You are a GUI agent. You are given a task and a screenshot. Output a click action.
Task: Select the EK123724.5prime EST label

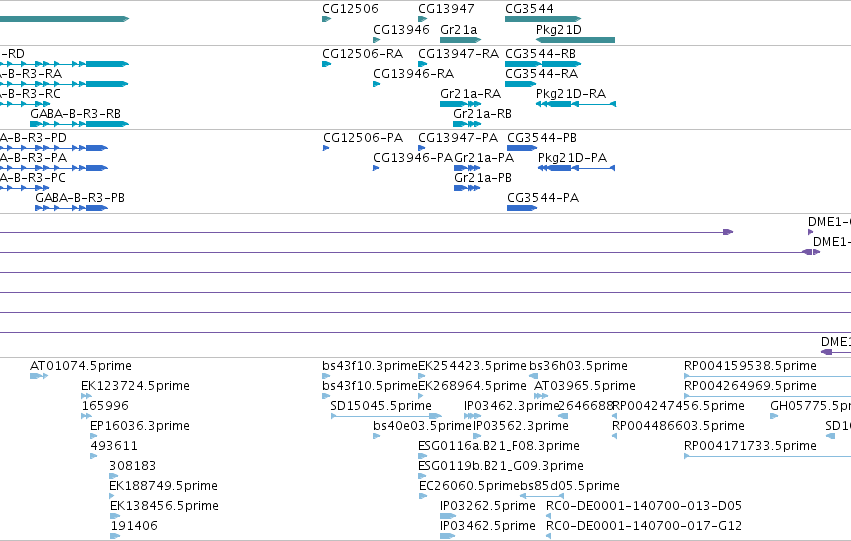136,386
